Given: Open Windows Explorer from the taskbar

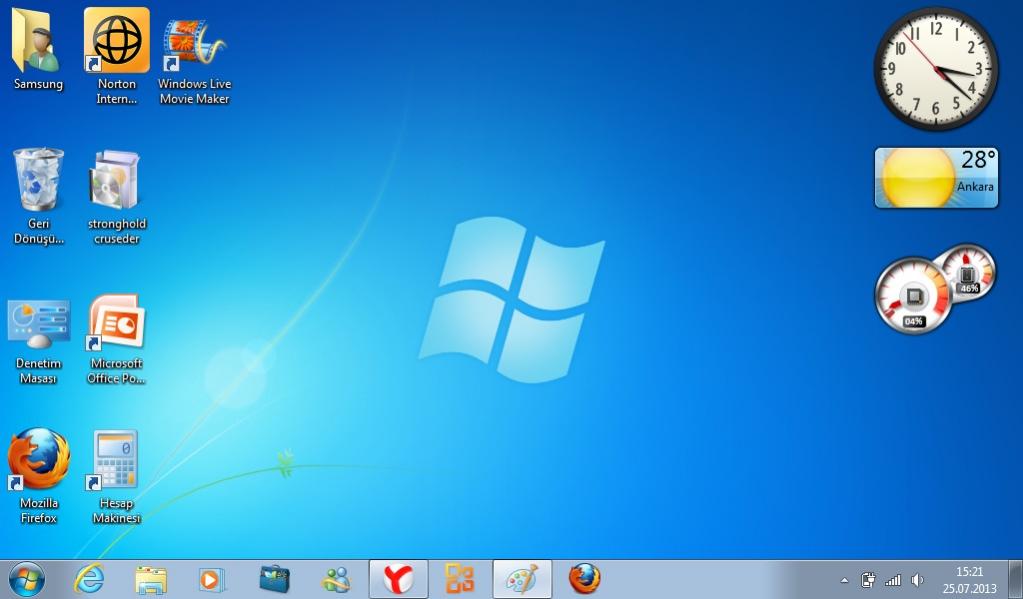Looking at the screenshot, I should click(151, 579).
